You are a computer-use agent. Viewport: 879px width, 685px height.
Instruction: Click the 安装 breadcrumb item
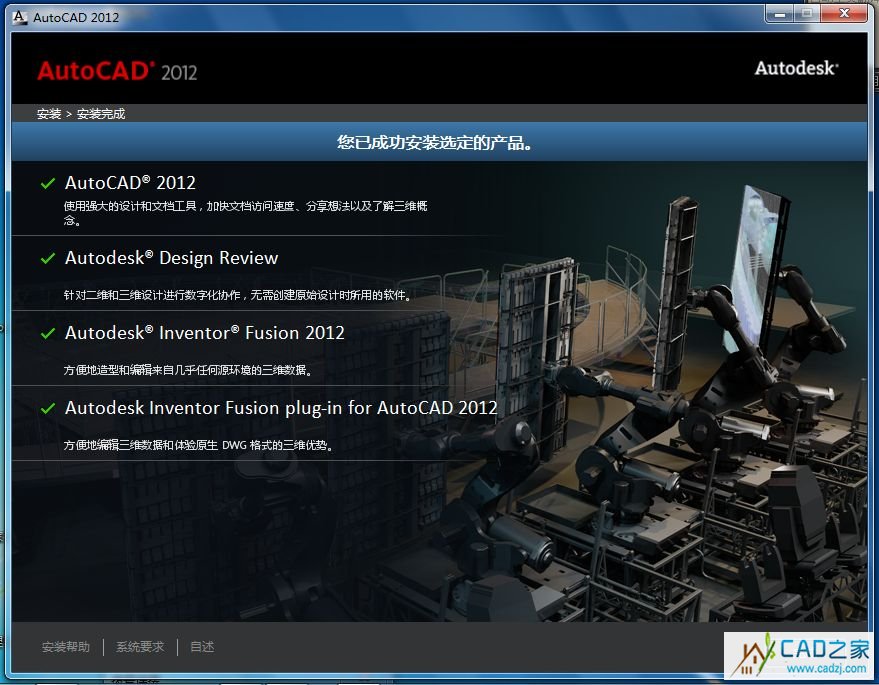49,114
